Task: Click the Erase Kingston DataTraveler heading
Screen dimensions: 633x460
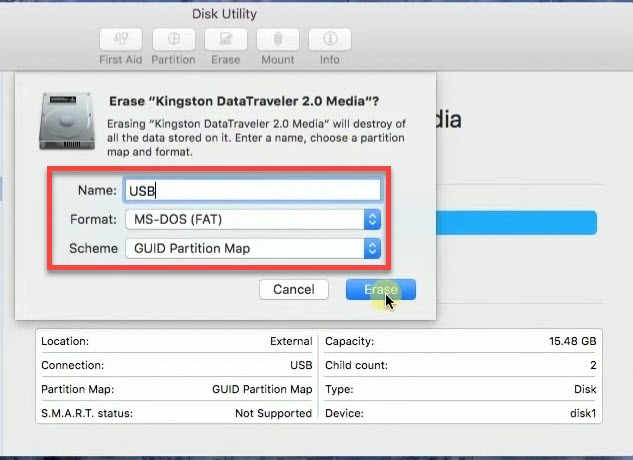Action: pos(244,101)
